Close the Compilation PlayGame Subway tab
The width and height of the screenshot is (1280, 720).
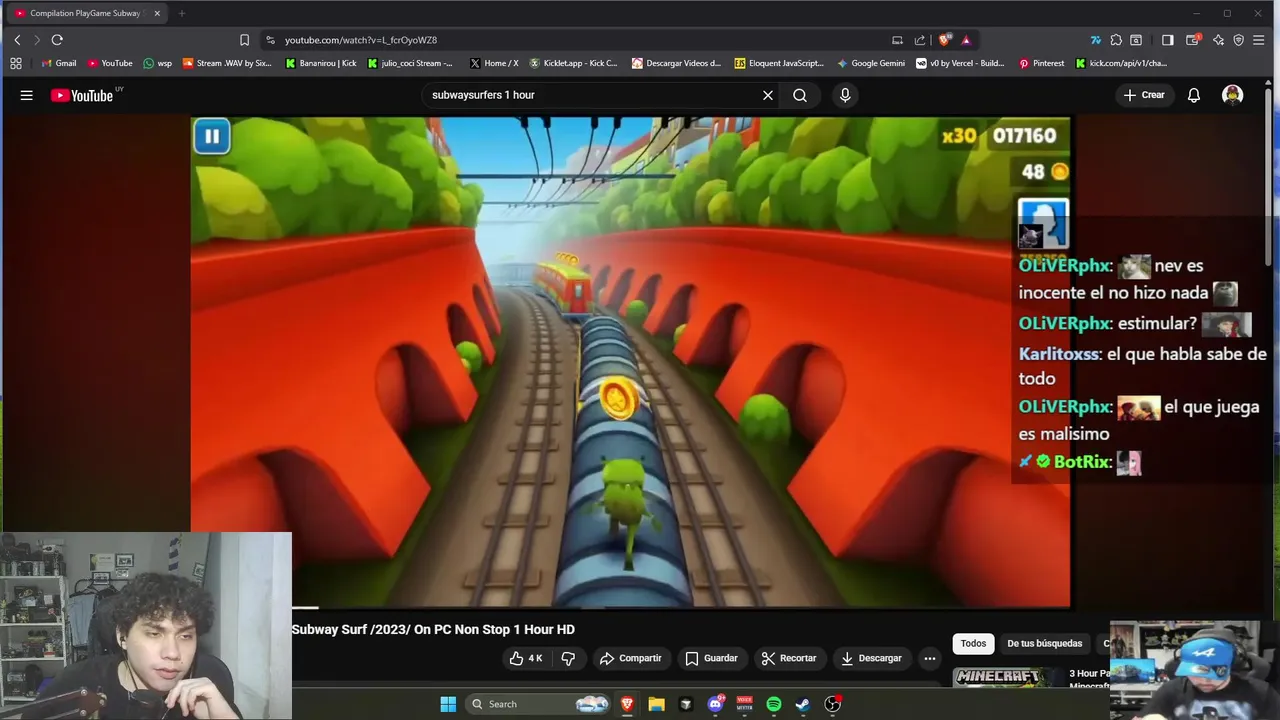157,13
